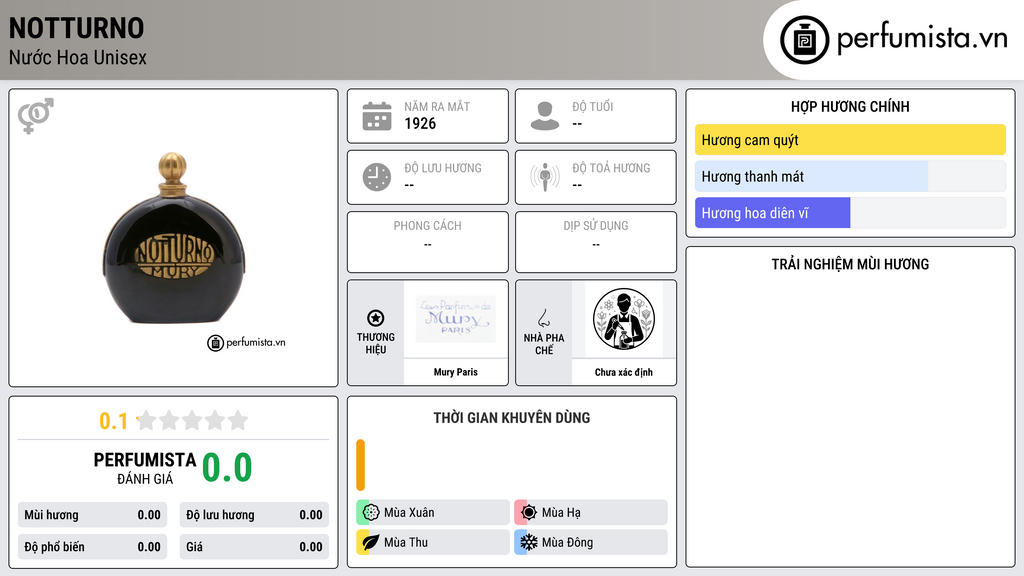Select the Mùa Thu season button
Image resolution: width=1024 pixels, height=576 pixels.
[433, 542]
